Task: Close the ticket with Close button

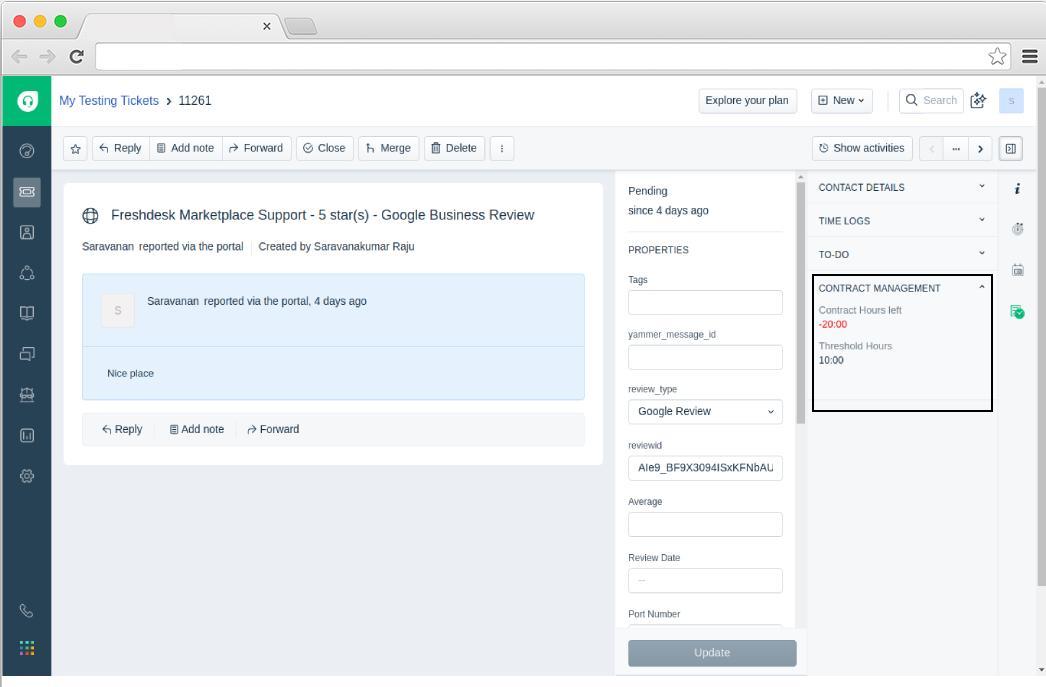Action: click(x=325, y=148)
